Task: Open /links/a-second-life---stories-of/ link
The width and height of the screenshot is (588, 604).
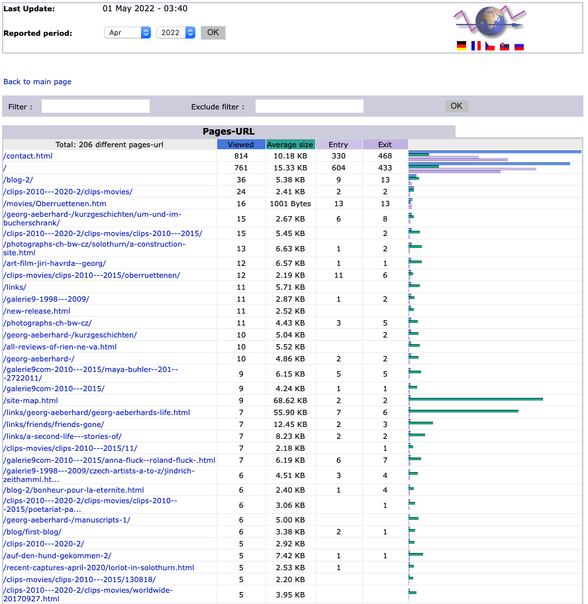Action: point(62,436)
